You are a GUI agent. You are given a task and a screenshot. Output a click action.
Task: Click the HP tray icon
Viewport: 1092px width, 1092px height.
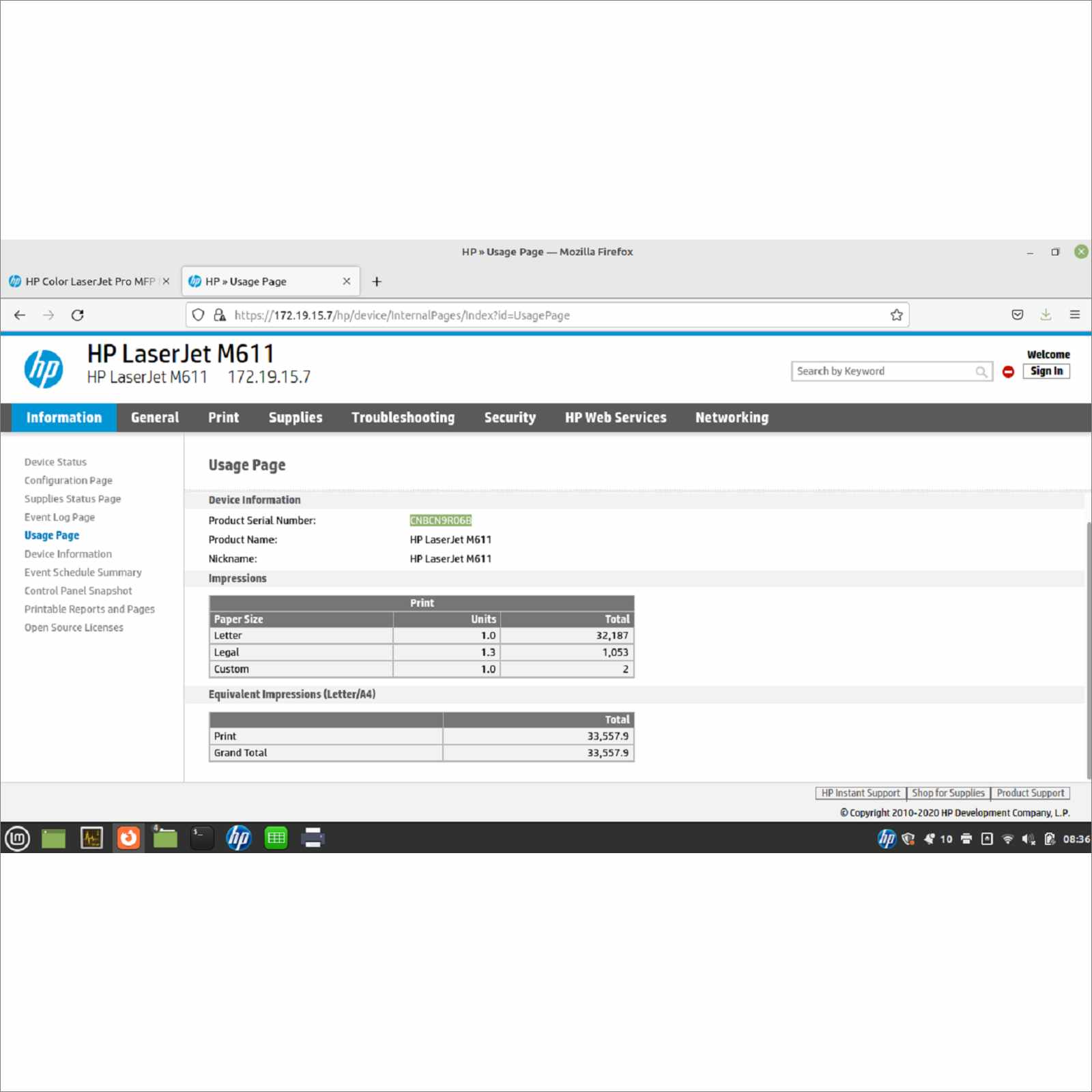(886, 838)
